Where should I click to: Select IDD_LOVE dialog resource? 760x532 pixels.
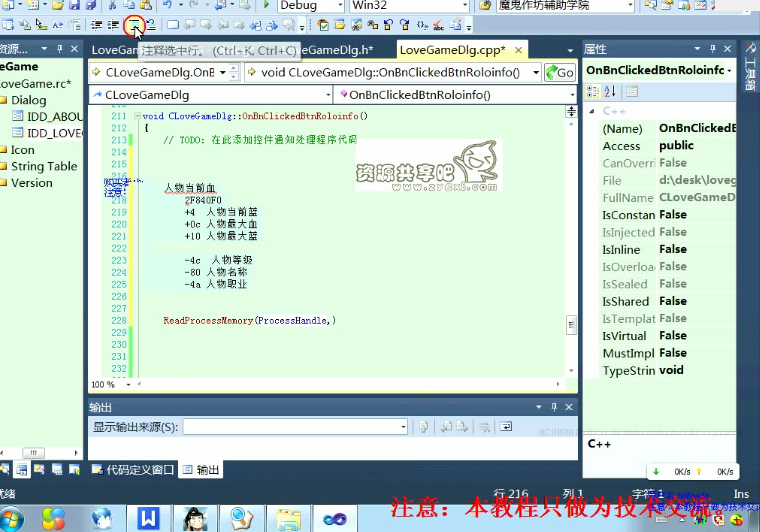[x=54, y=133]
